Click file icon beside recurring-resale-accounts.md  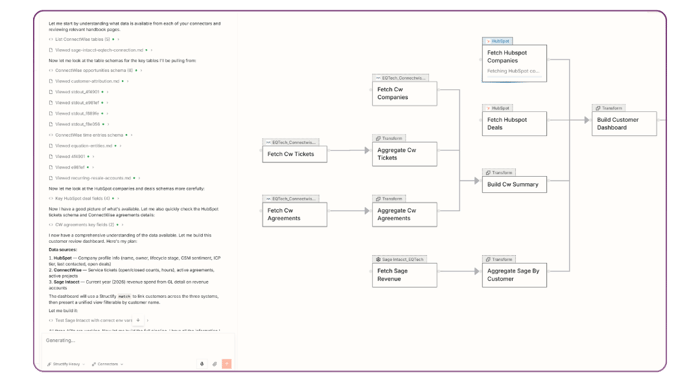coord(51,178)
